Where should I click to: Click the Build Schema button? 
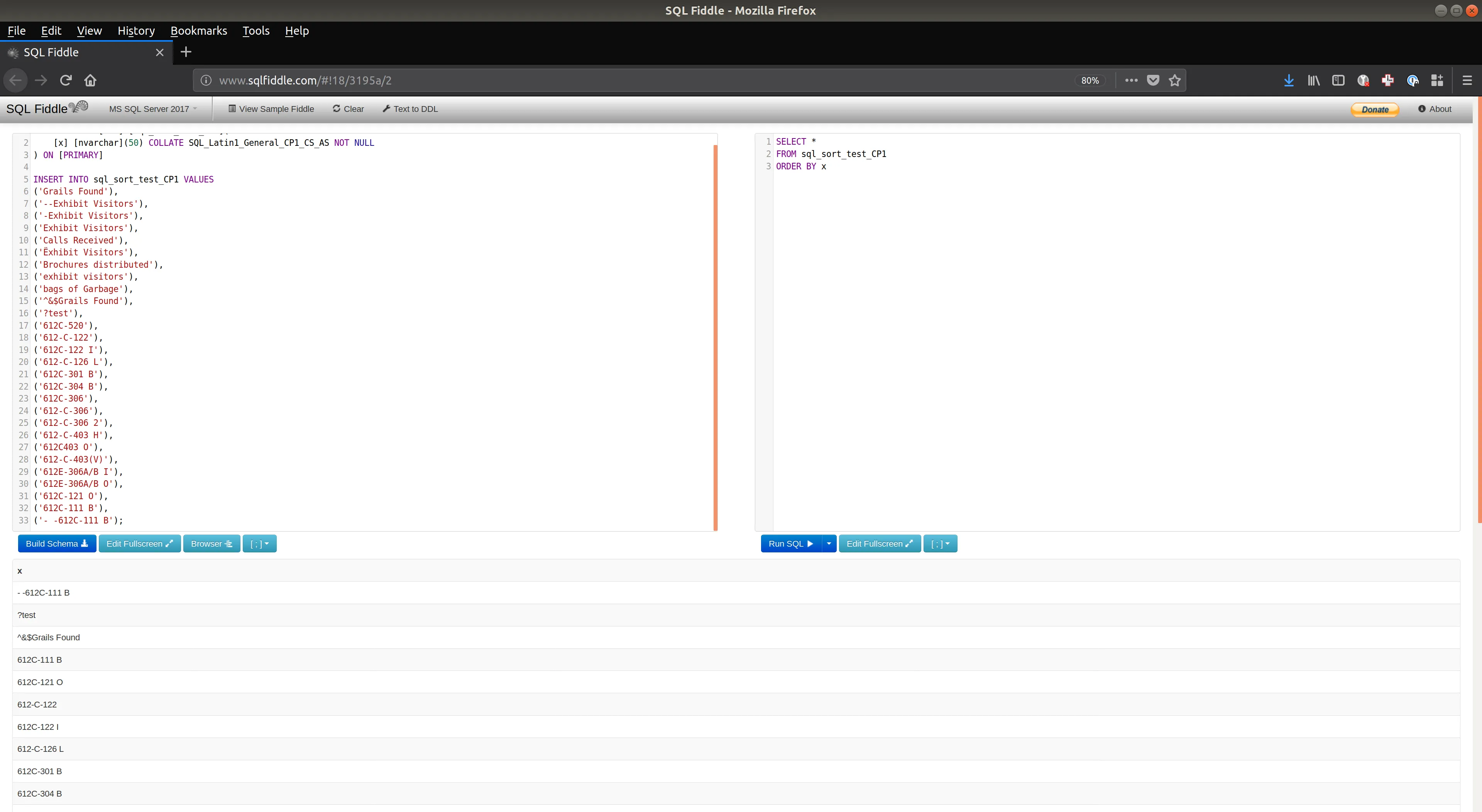coord(57,544)
